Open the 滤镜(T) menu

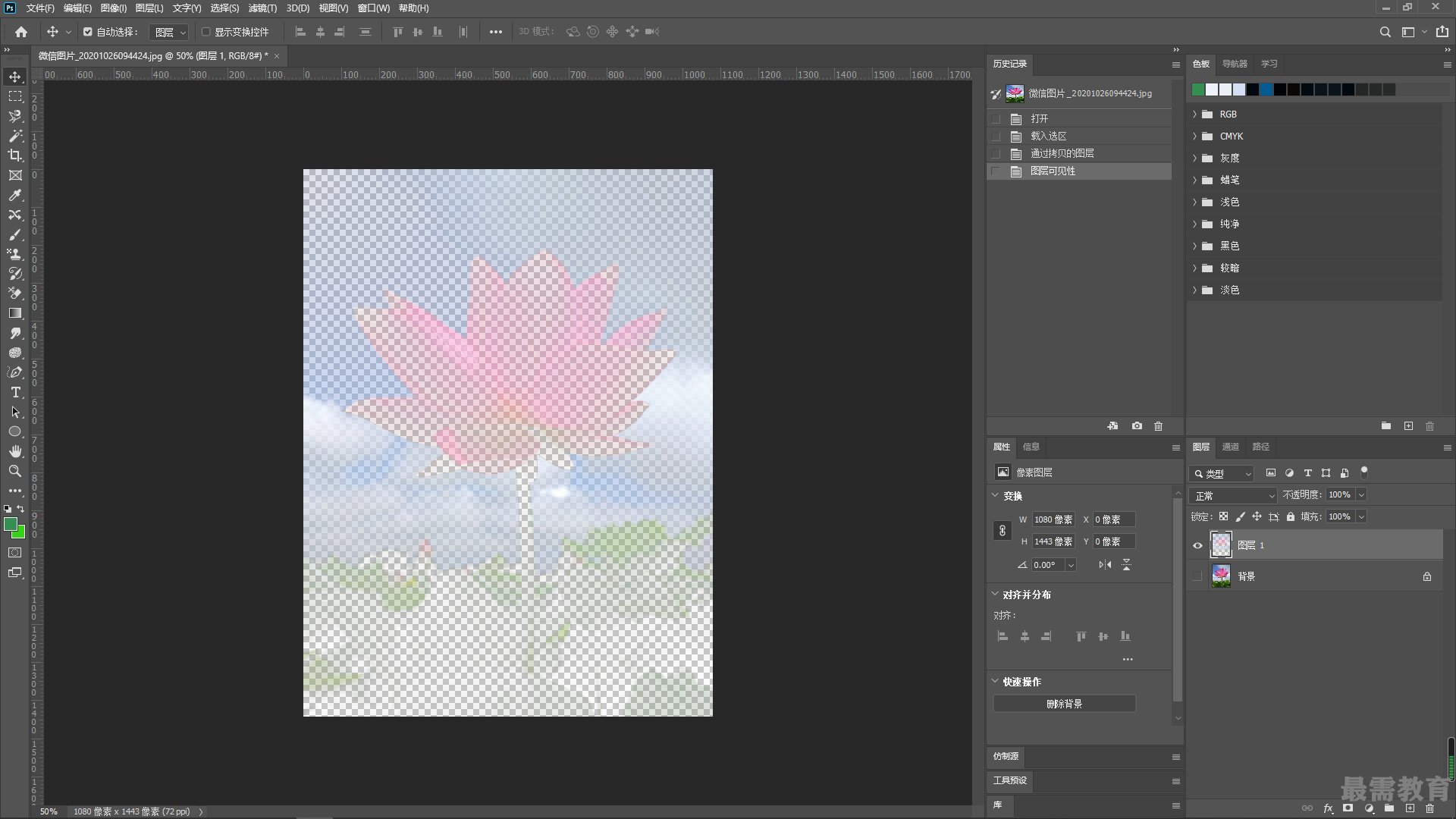262,8
